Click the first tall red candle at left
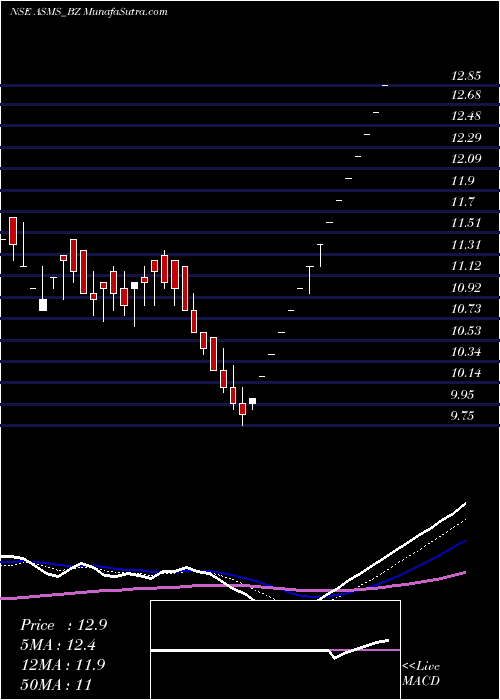 pos(13,231)
